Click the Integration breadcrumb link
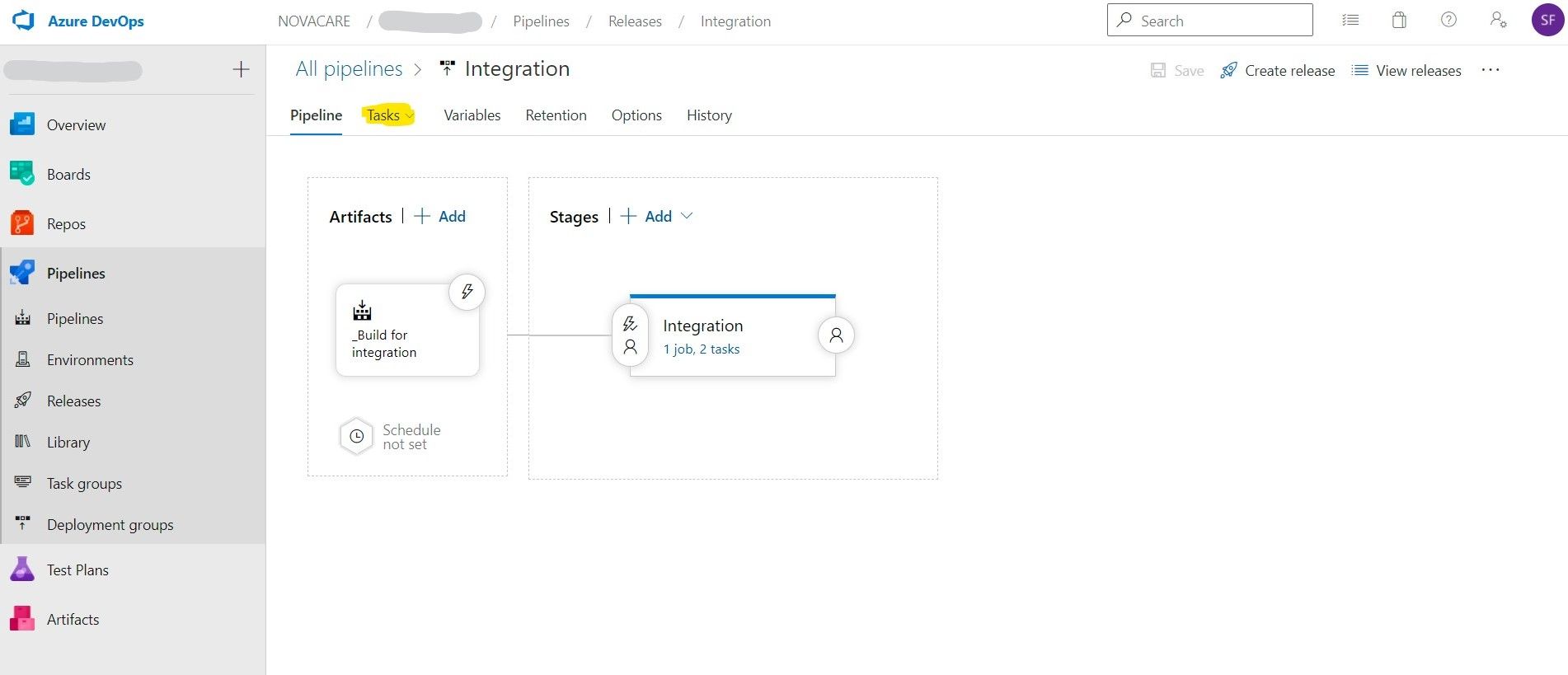Image resolution: width=1568 pixels, height=675 pixels. [735, 21]
